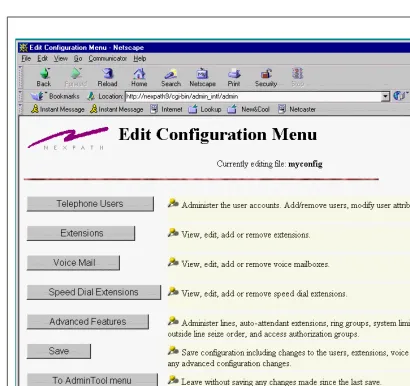Screen dimensions: 410x386
Task: Collapse the personal toolbar grip handle
Action: (21, 109)
